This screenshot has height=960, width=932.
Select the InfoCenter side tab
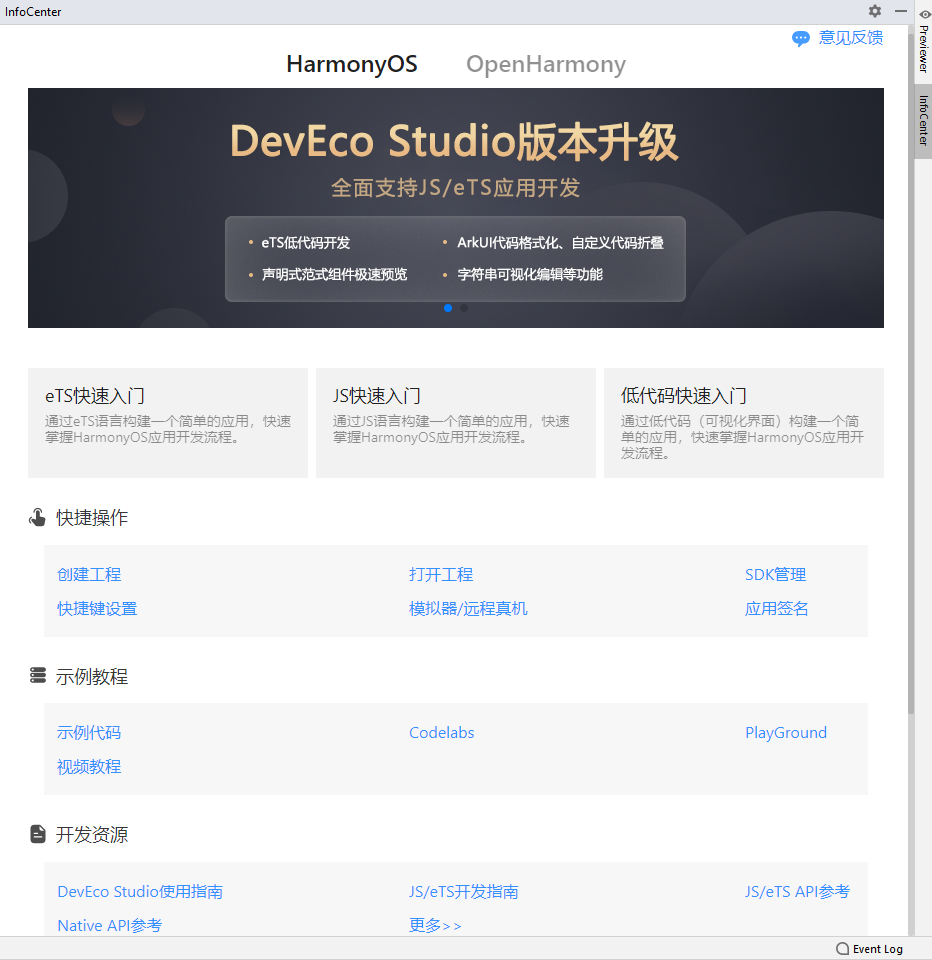click(923, 120)
